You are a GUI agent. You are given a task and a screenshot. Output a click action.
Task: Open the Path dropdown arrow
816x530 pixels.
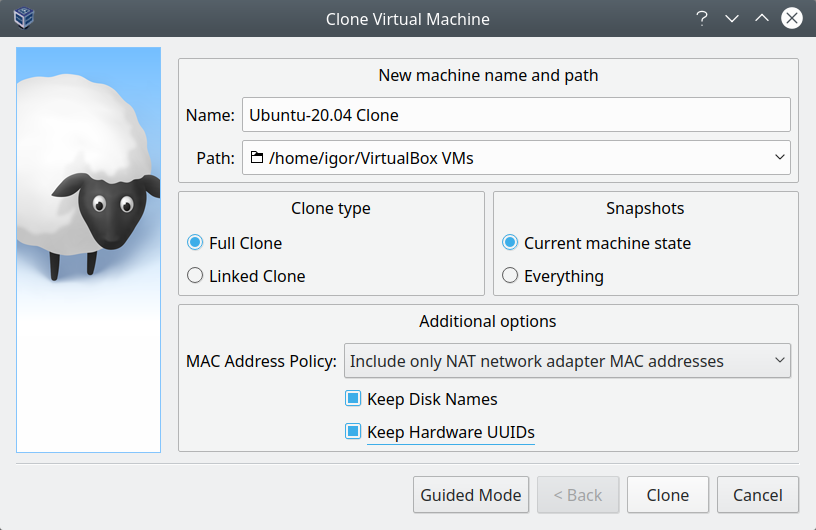pos(779,158)
